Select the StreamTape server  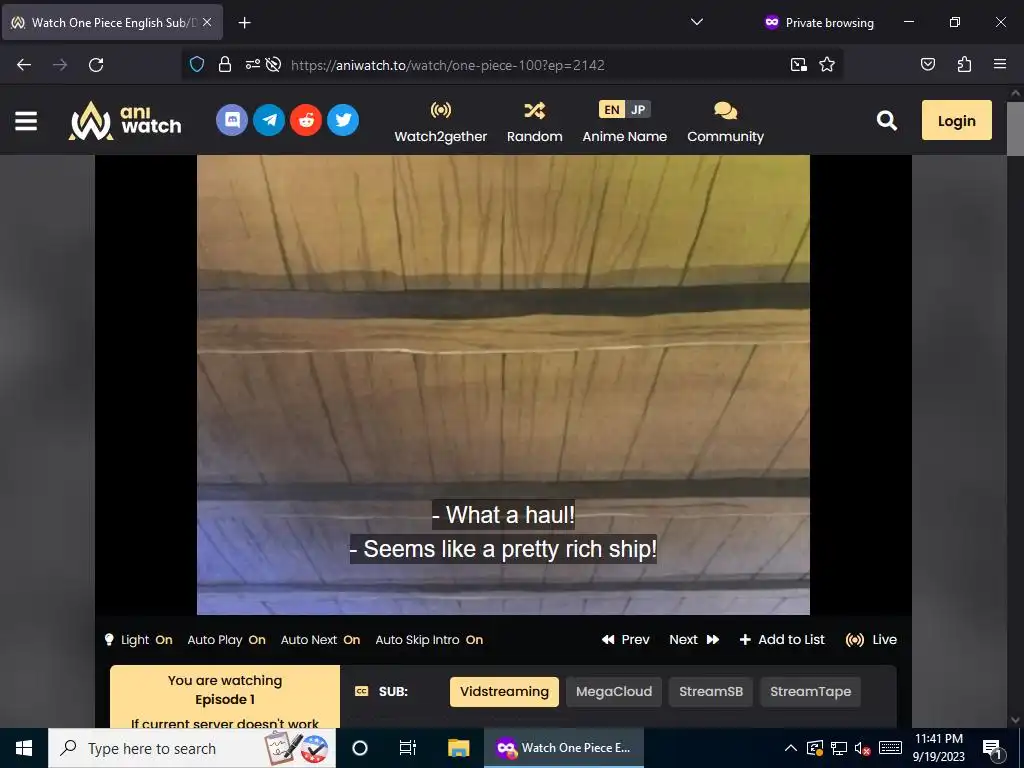point(810,692)
